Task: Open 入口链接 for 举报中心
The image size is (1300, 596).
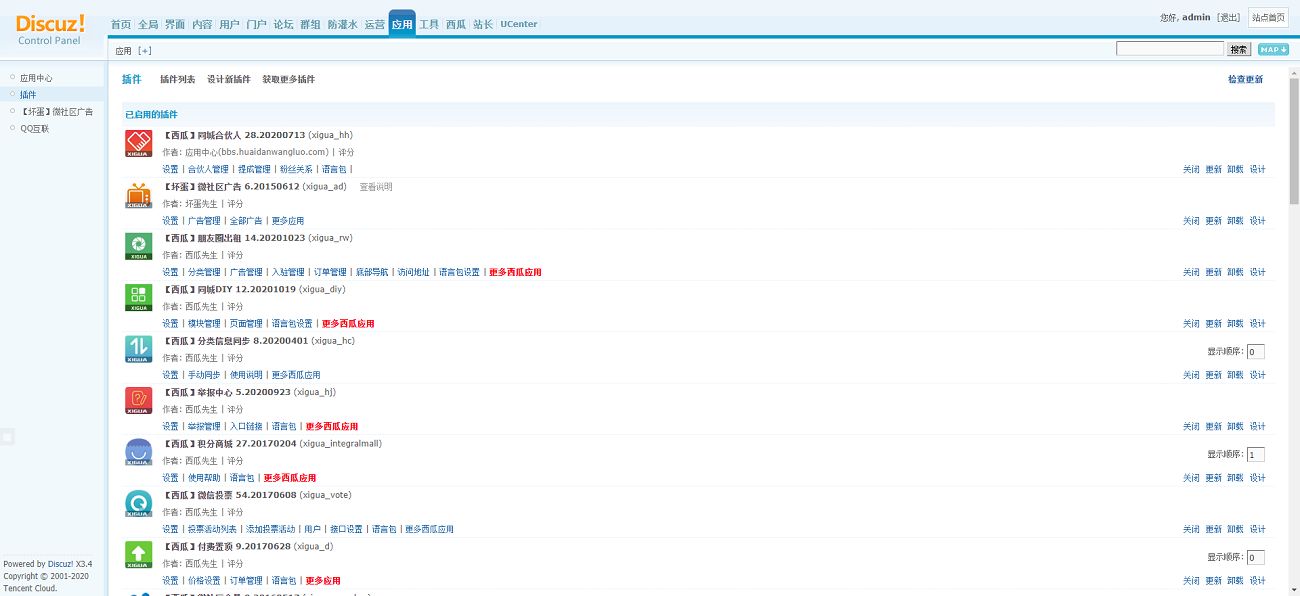Action: [x=246, y=427]
